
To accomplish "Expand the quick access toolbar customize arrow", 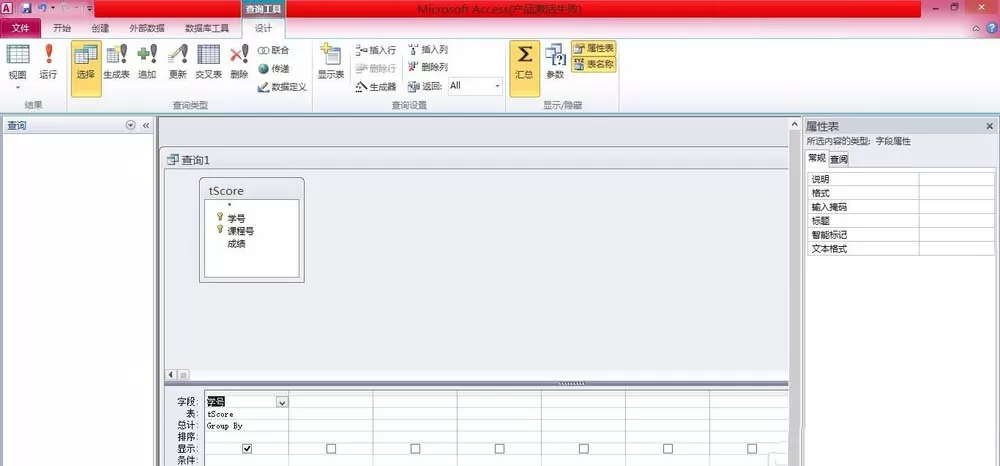I will [x=89, y=9].
